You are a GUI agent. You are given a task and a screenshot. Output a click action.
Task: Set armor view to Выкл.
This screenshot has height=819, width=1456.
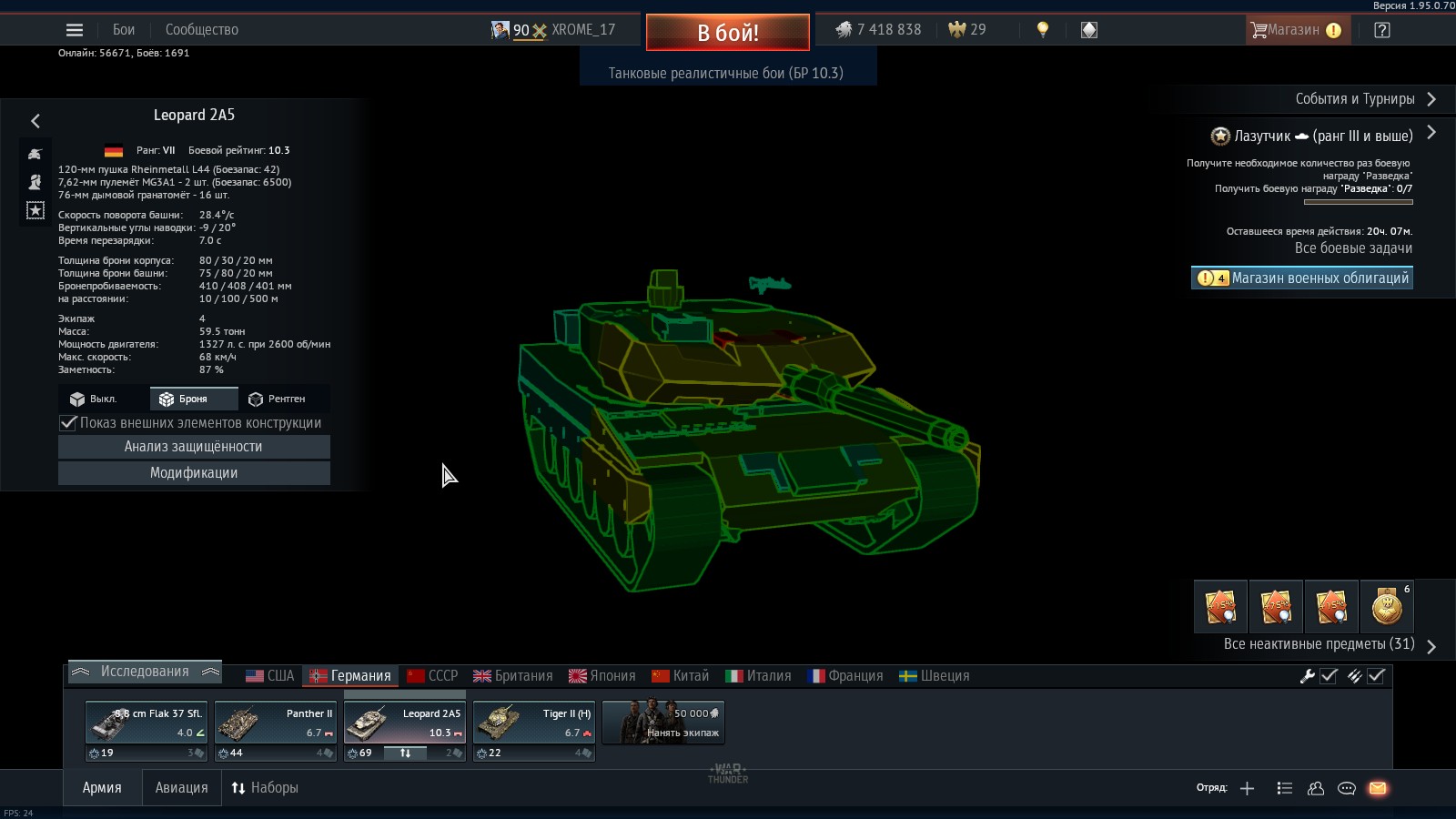[104, 399]
